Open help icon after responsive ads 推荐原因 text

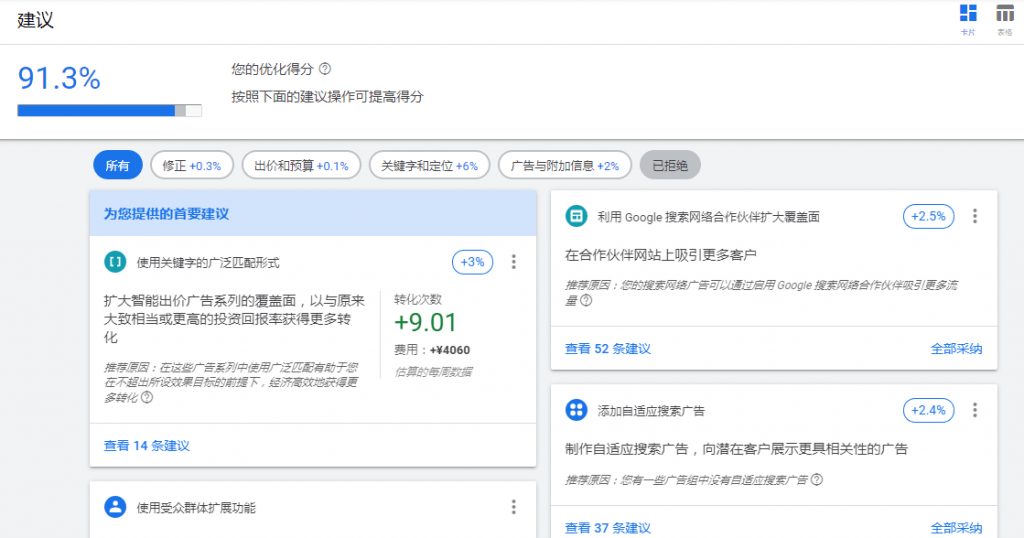tap(816, 479)
